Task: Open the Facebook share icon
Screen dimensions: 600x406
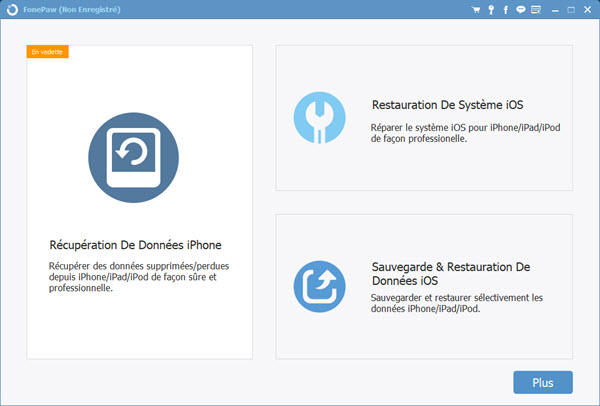Action: [506, 10]
